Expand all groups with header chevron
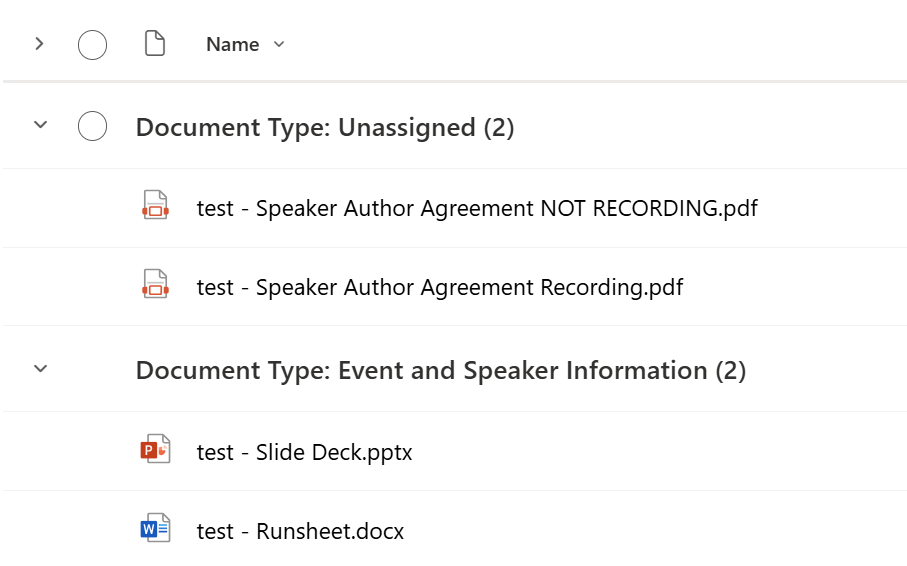 coord(39,44)
